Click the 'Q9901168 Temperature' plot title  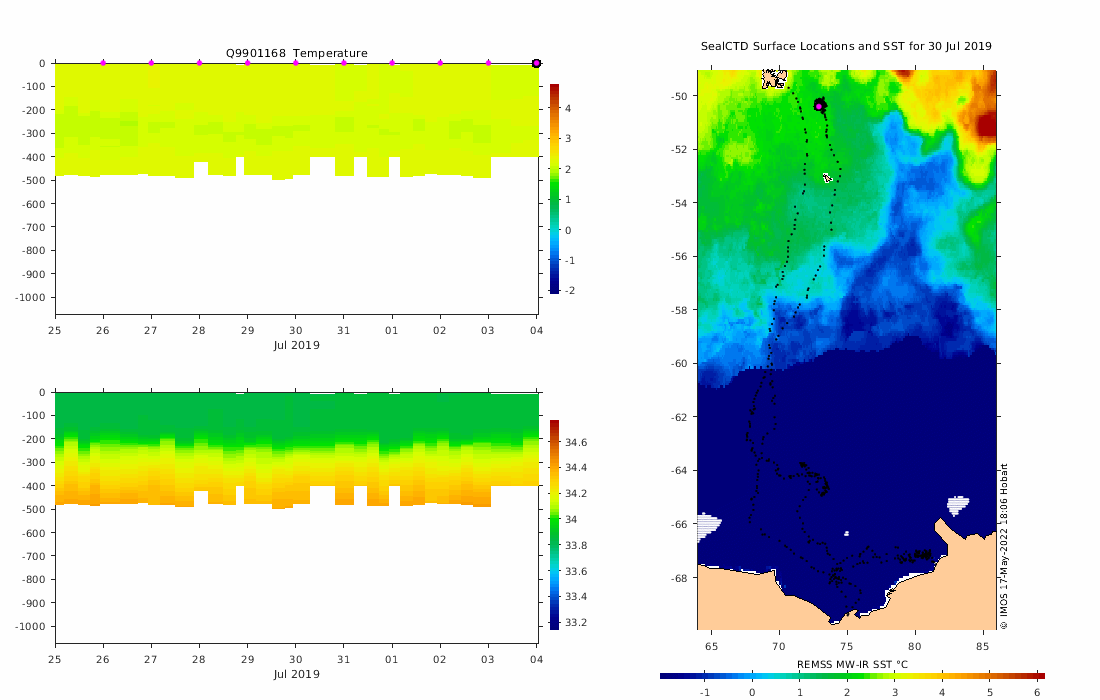point(297,53)
